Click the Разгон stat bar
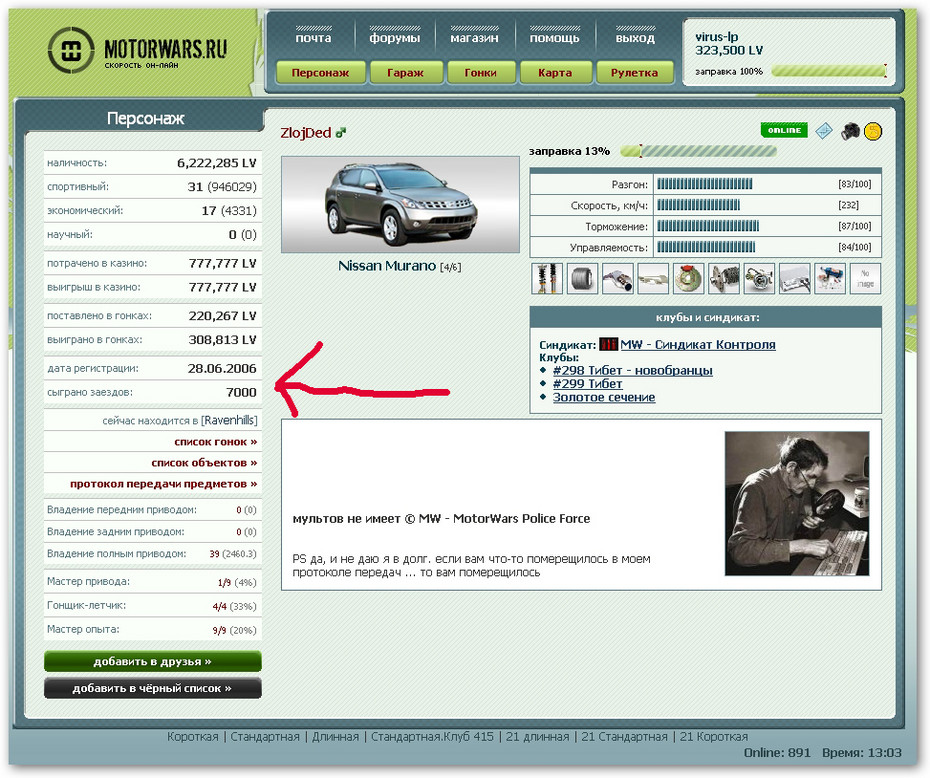 pos(705,184)
